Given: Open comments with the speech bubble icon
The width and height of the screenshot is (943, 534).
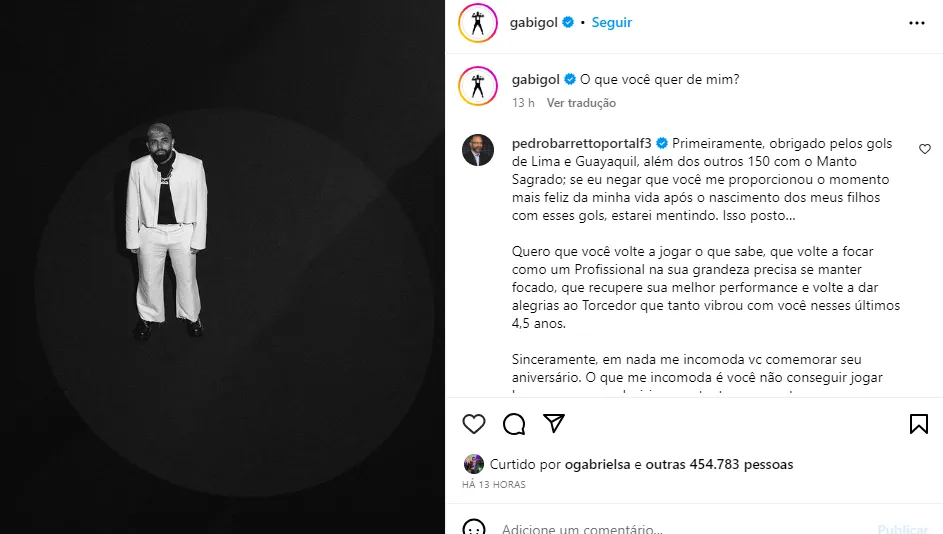Looking at the screenshot, I should 514,424.
